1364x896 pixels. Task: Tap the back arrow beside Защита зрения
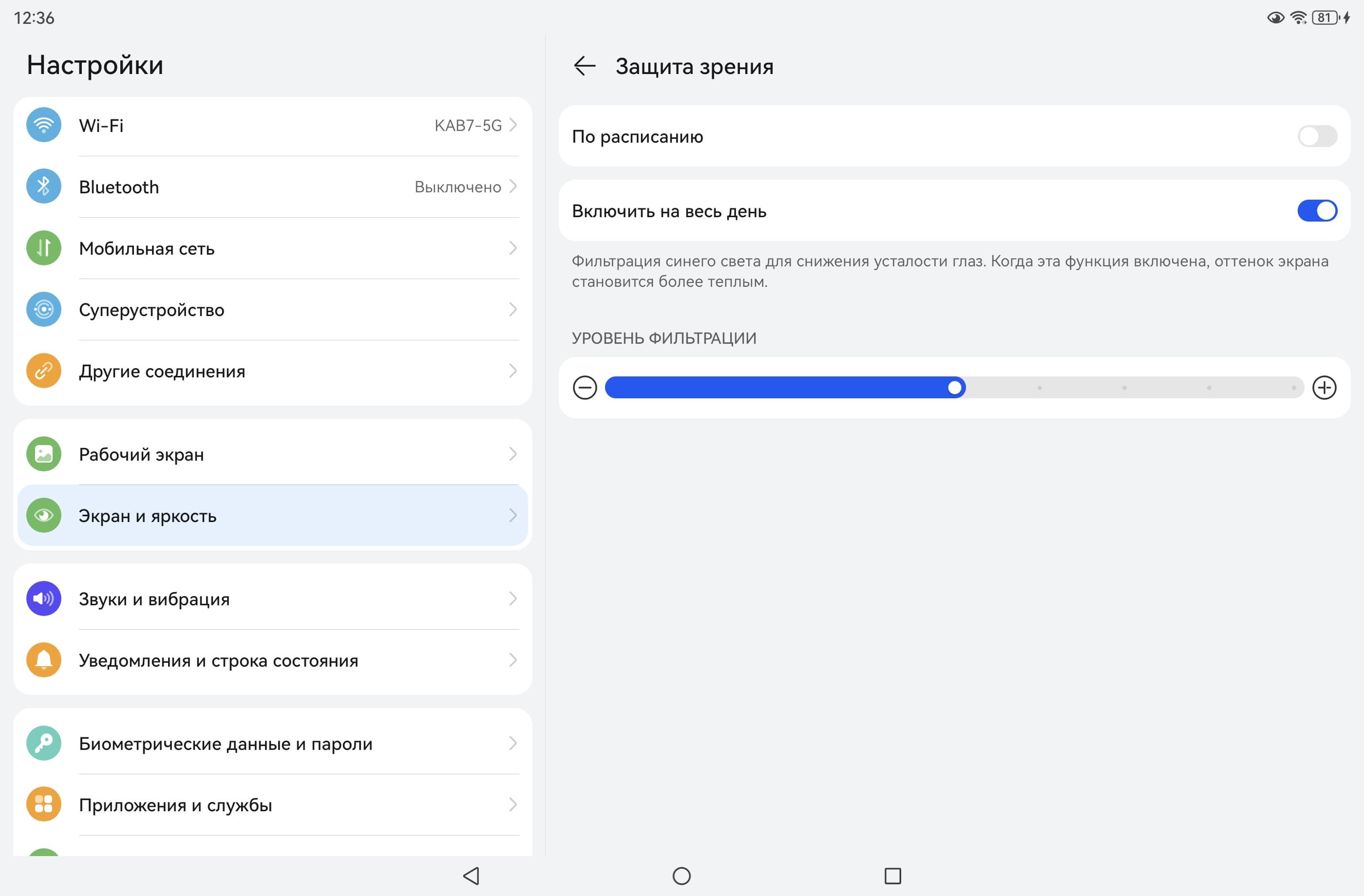point(585,66)
